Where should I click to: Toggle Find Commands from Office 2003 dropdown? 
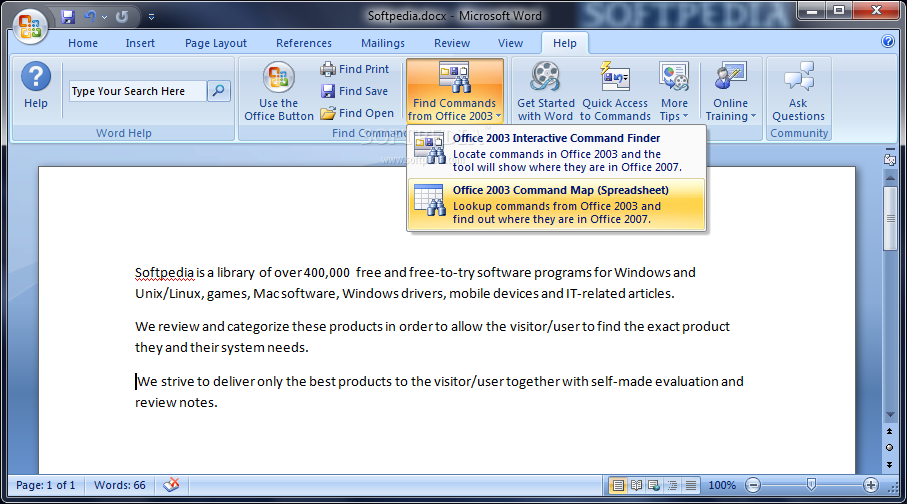455,91
